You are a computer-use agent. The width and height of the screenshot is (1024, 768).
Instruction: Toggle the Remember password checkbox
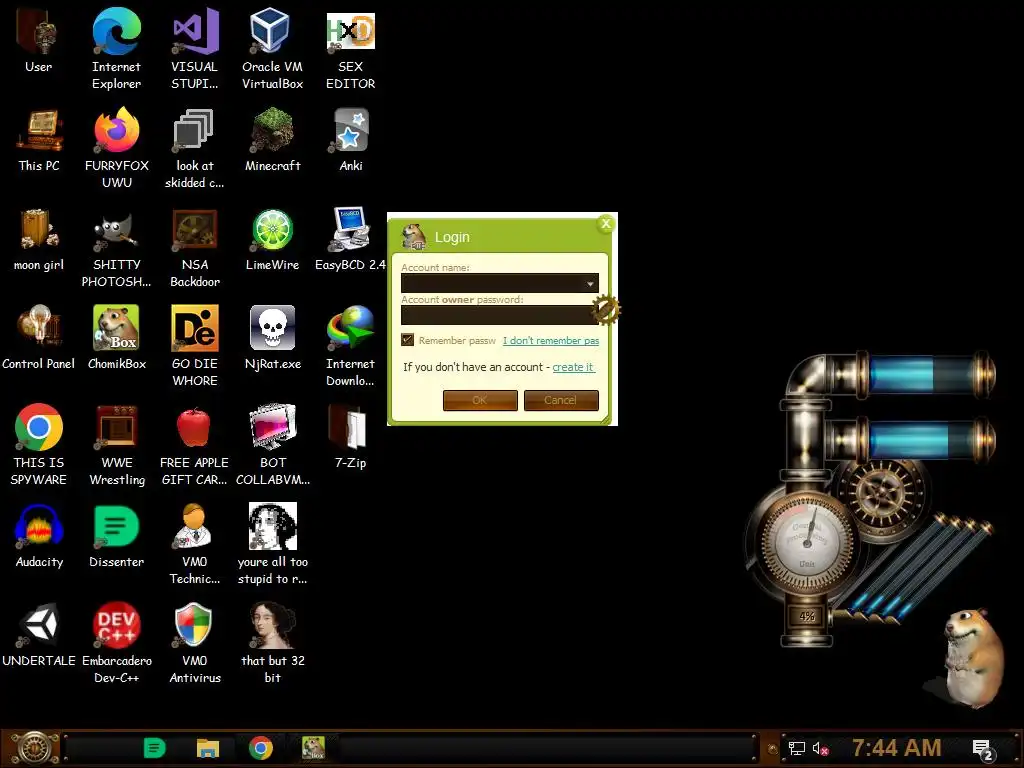(408, 340)
